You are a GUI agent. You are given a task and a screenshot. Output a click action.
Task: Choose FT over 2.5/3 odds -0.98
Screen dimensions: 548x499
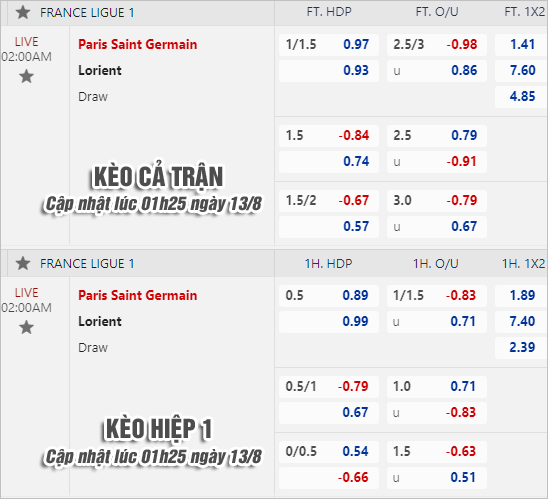437,45
